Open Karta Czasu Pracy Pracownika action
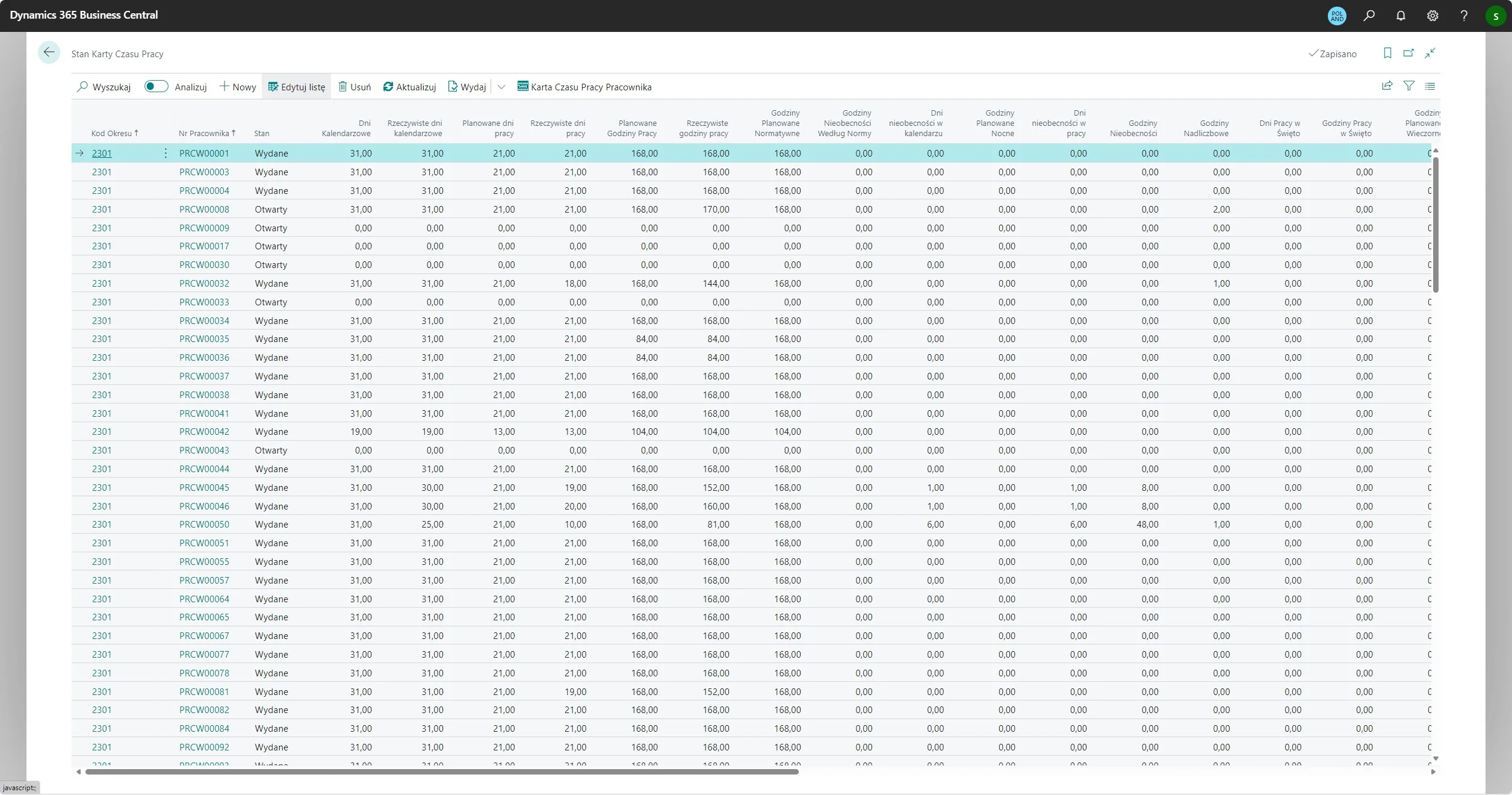 click(x=585, y=86)
